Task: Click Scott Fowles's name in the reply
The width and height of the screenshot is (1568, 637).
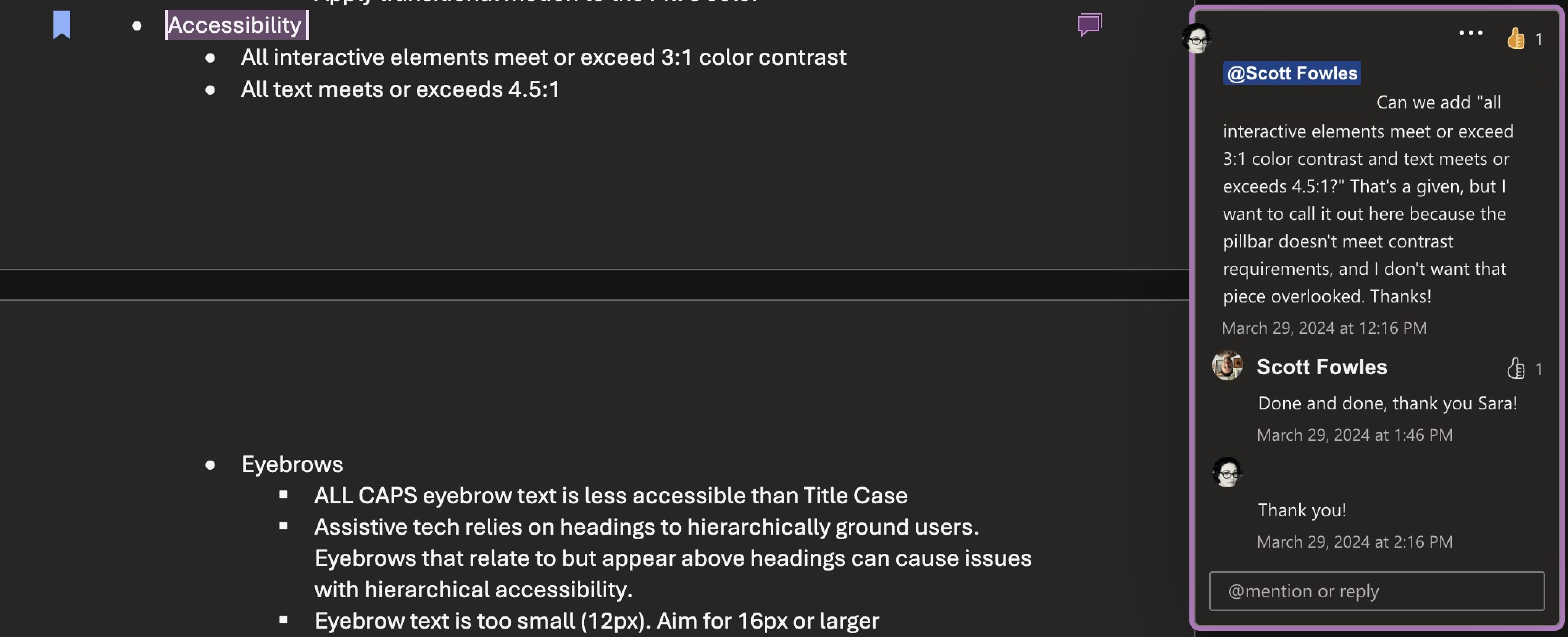Action: tap(1321, 367)
